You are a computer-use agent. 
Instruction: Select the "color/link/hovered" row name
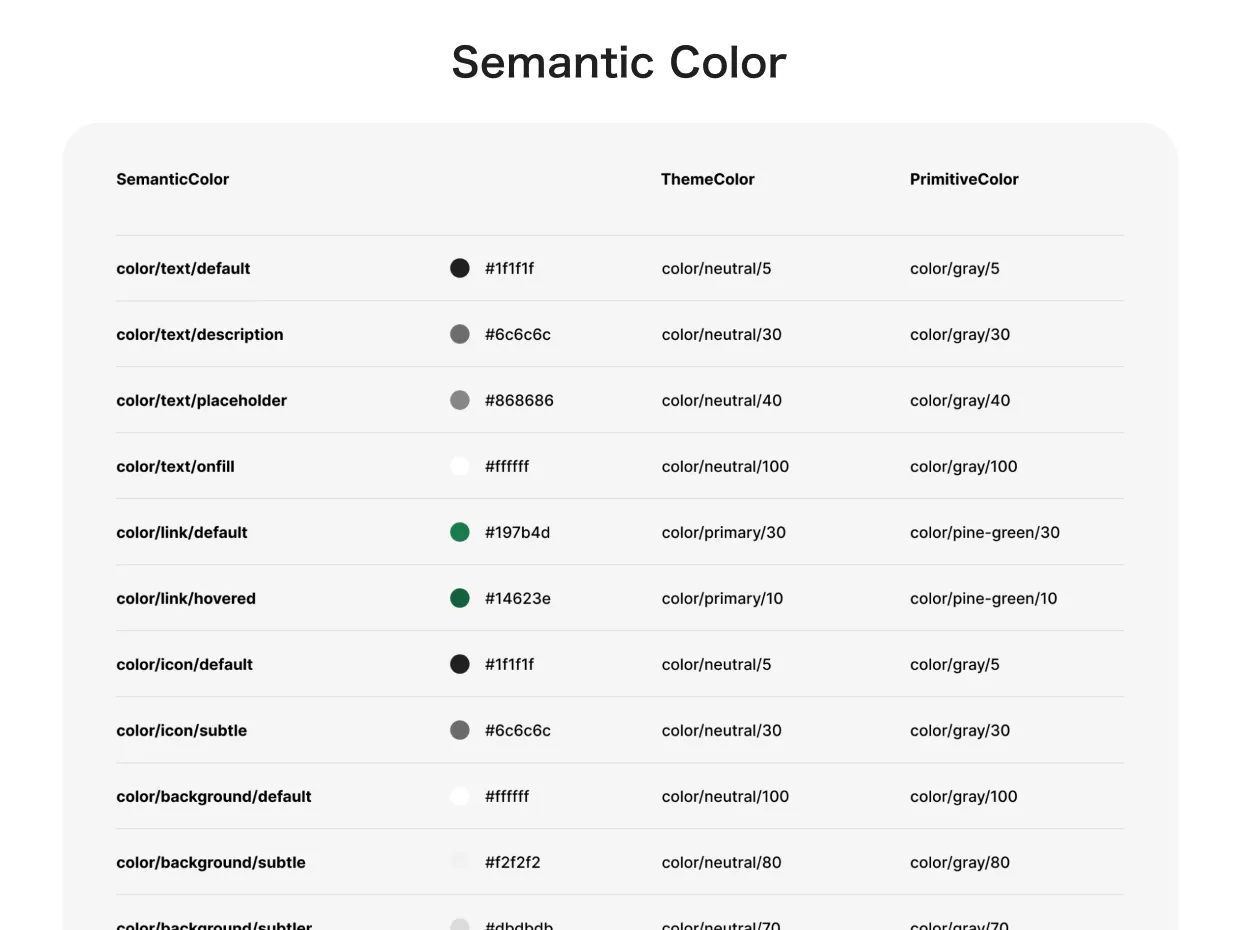(186, 598)
